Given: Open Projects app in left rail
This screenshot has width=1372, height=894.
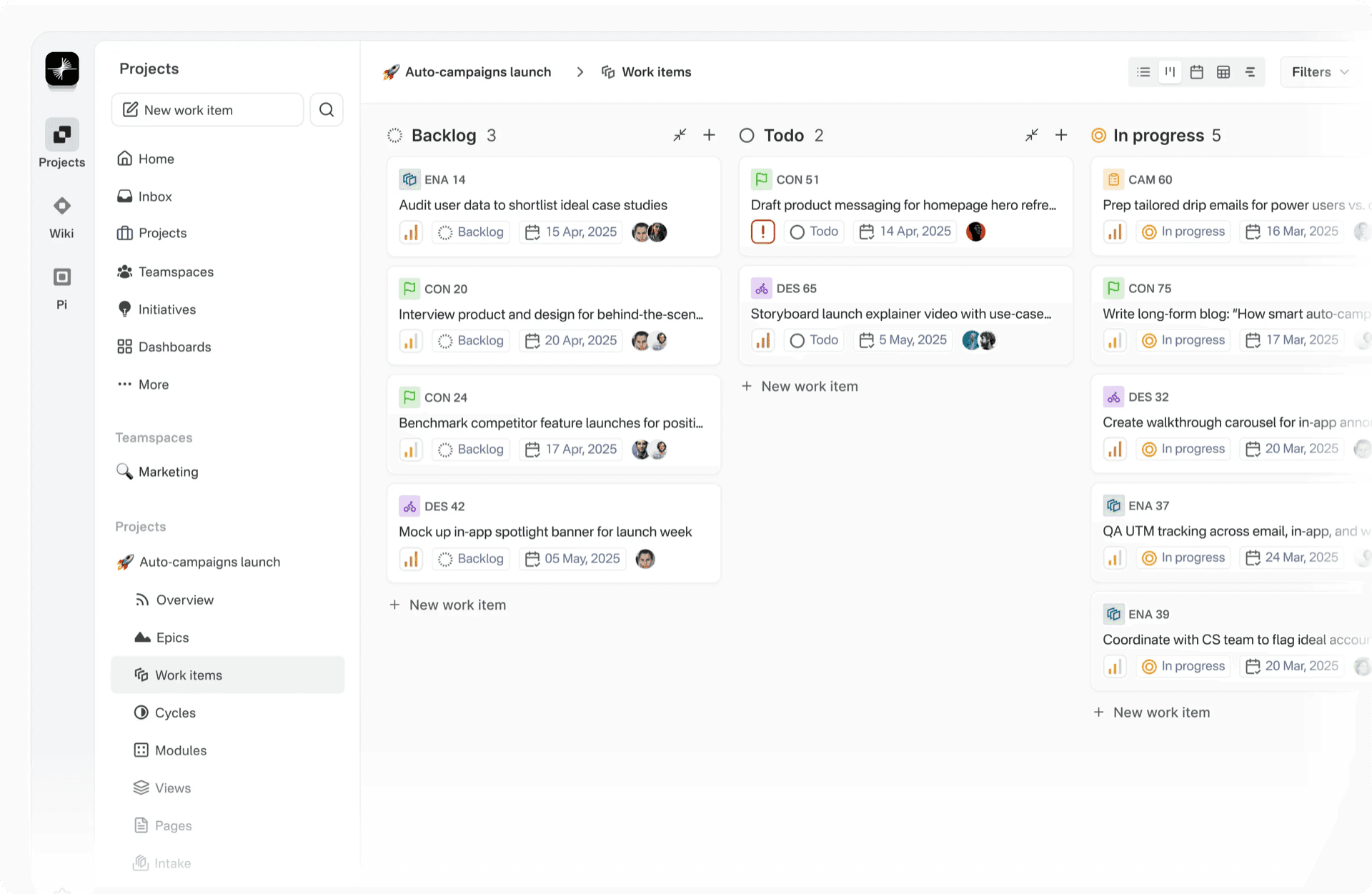Looking at the screenshot, I should pyautogui.click(x=62, y=143).
